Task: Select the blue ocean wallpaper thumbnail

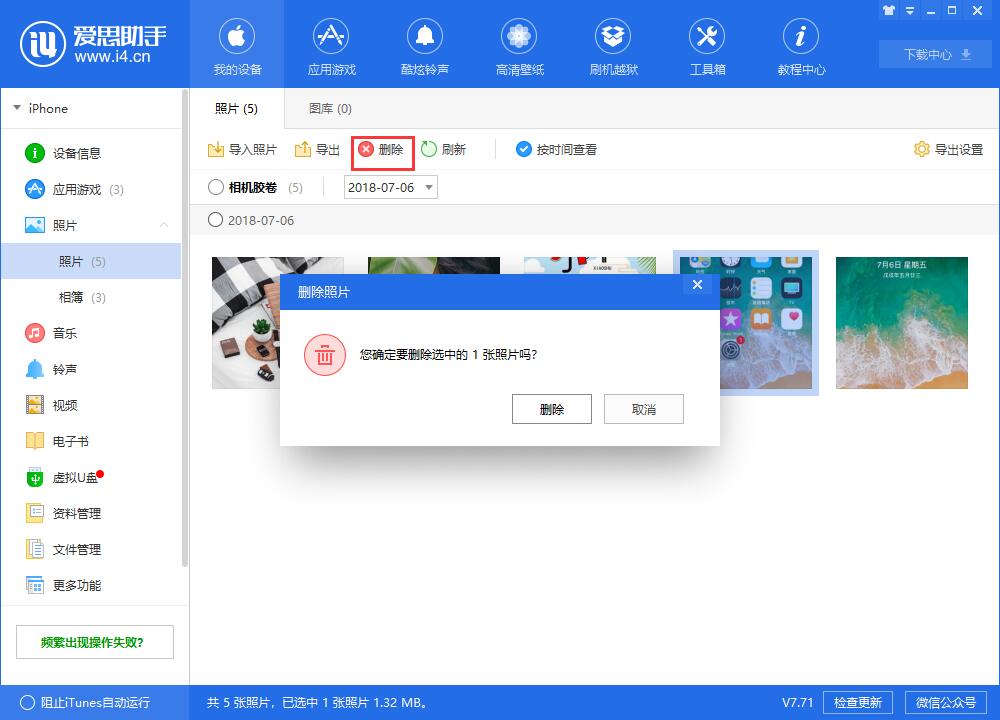Action: [901, 322]
